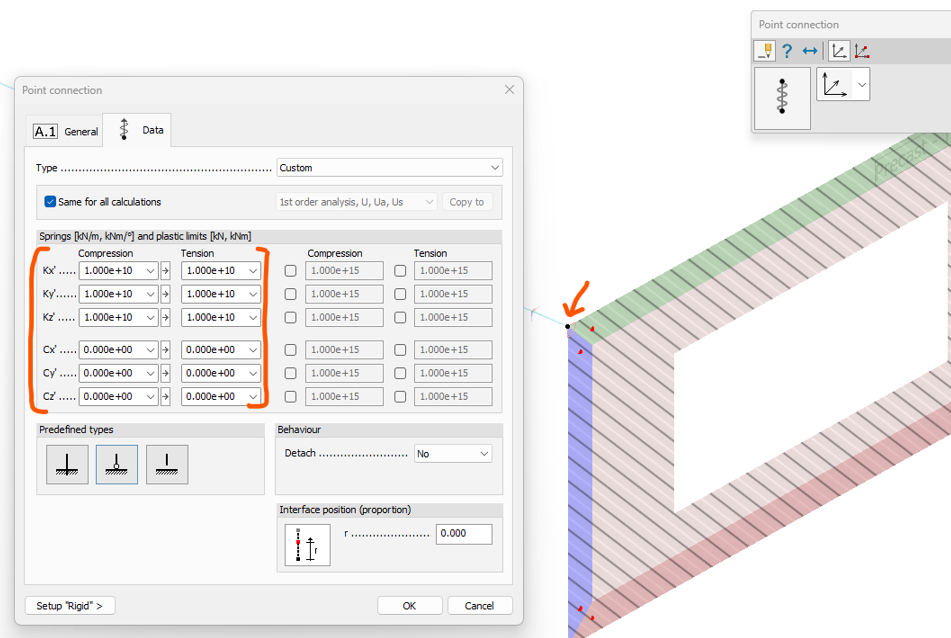This screenshot has height=638, width=951.
Task: Select the Data tab
Action: (137, 130)
